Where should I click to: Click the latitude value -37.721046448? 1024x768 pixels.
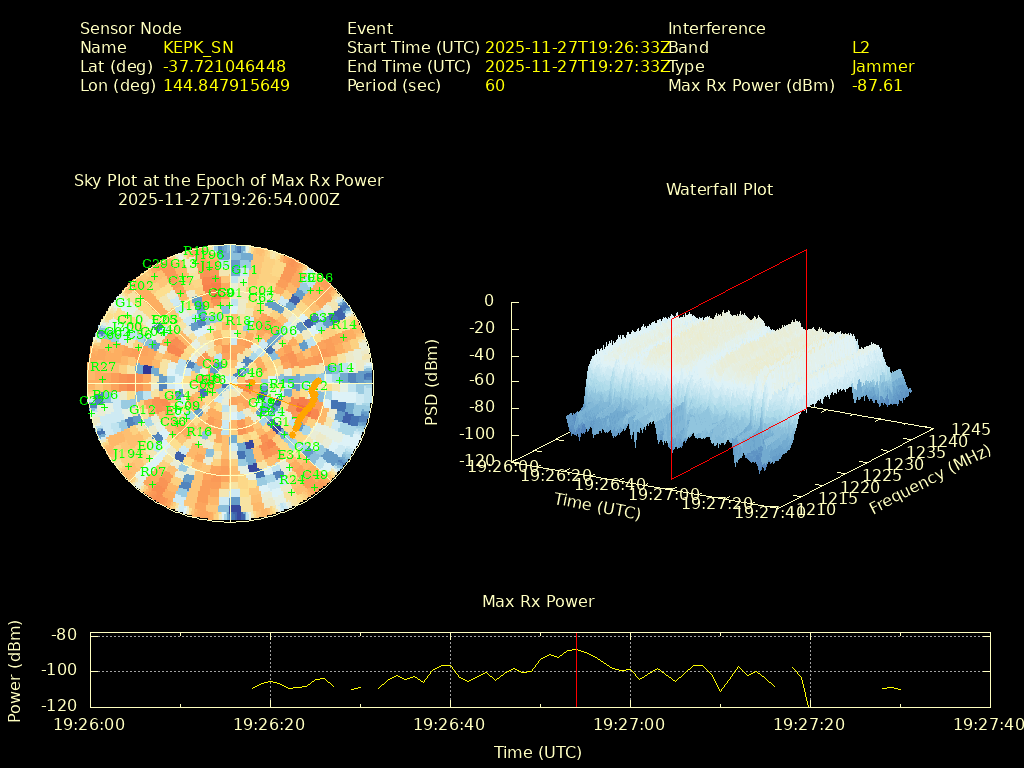click(x=225, y=67)
